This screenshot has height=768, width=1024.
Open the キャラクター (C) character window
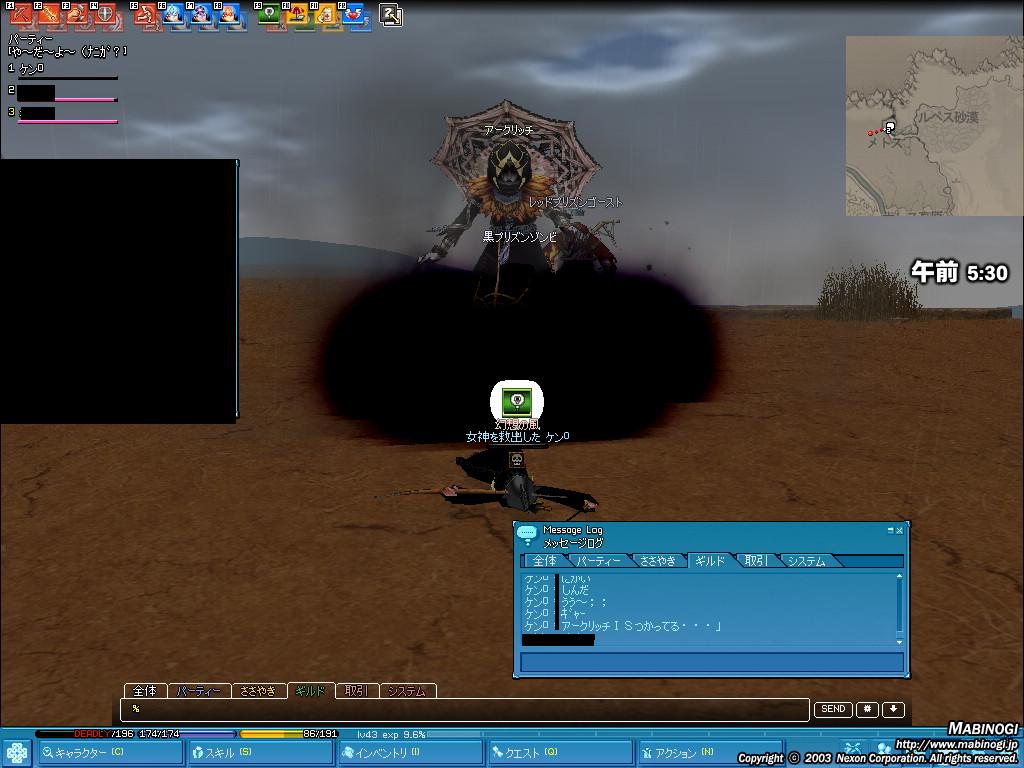click(111, 752)
